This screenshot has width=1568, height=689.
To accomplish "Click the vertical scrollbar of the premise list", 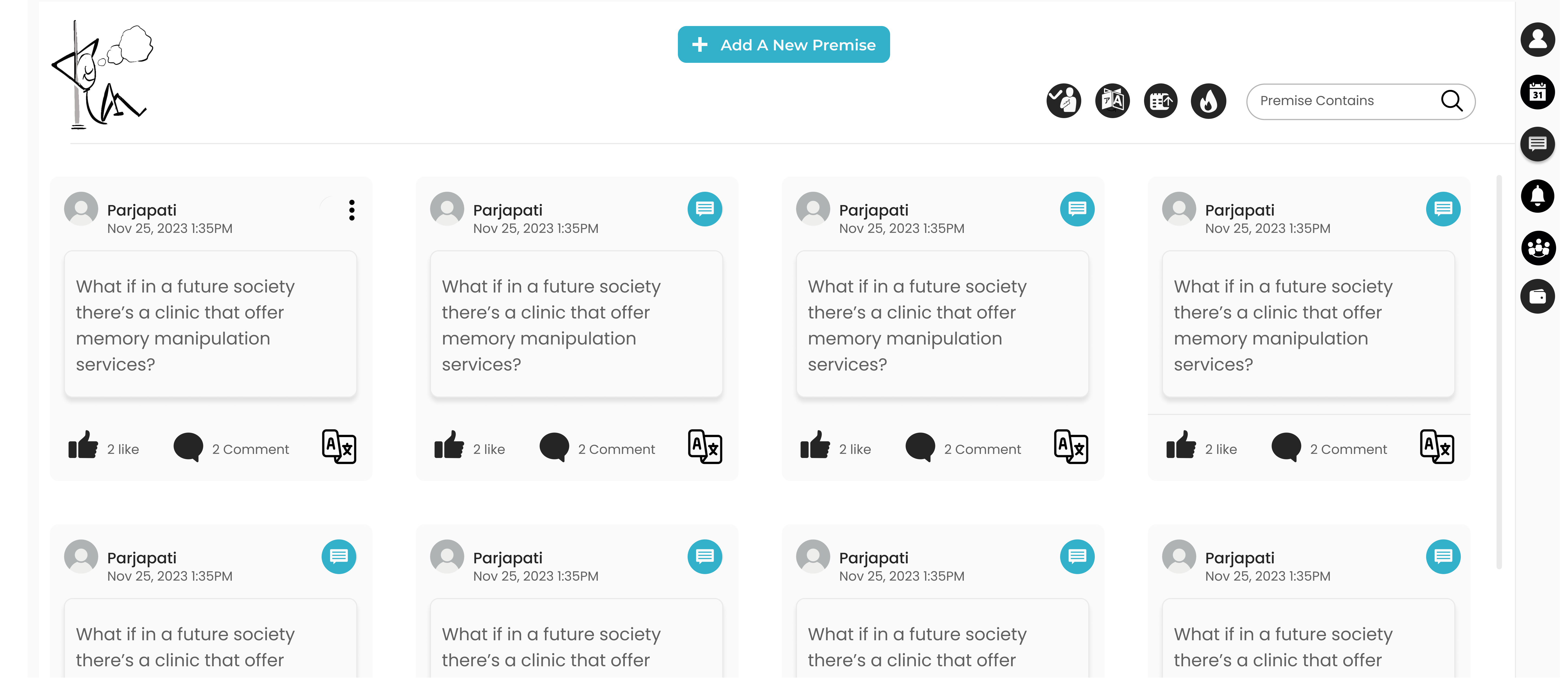I will pyautogui.click(x=1499, y=372).
